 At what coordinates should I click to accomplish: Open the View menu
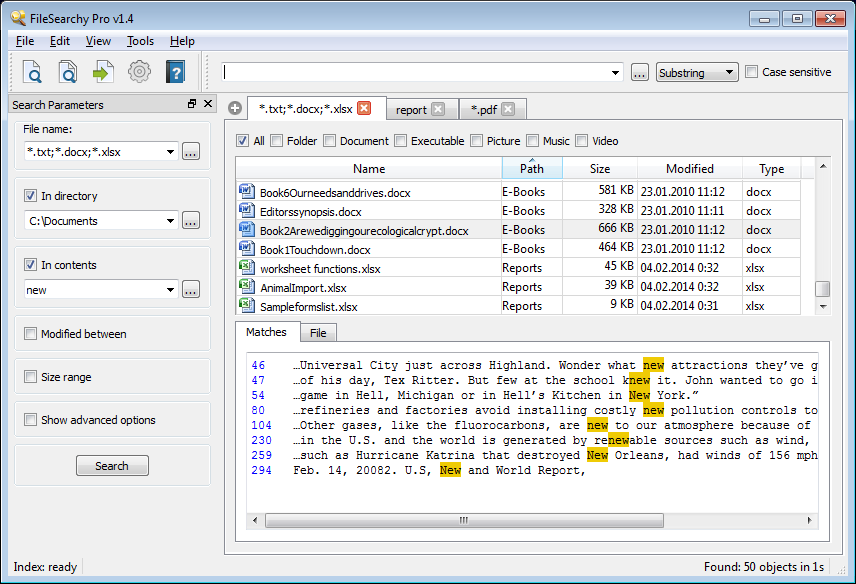pos(98,41)
